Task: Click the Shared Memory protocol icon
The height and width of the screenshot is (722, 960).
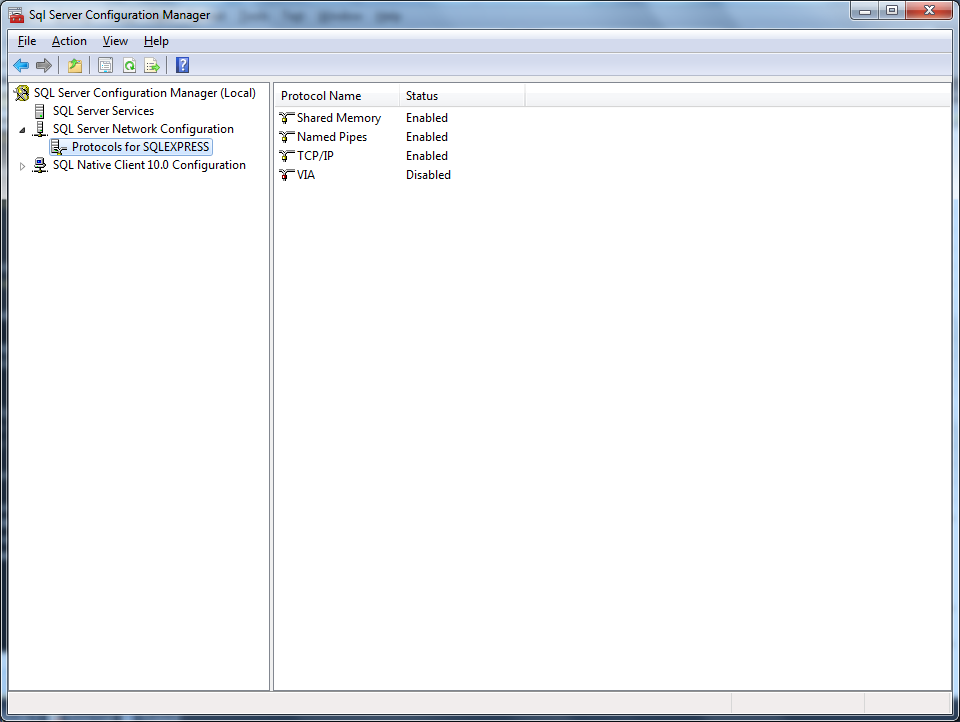Action: [287, 118]
